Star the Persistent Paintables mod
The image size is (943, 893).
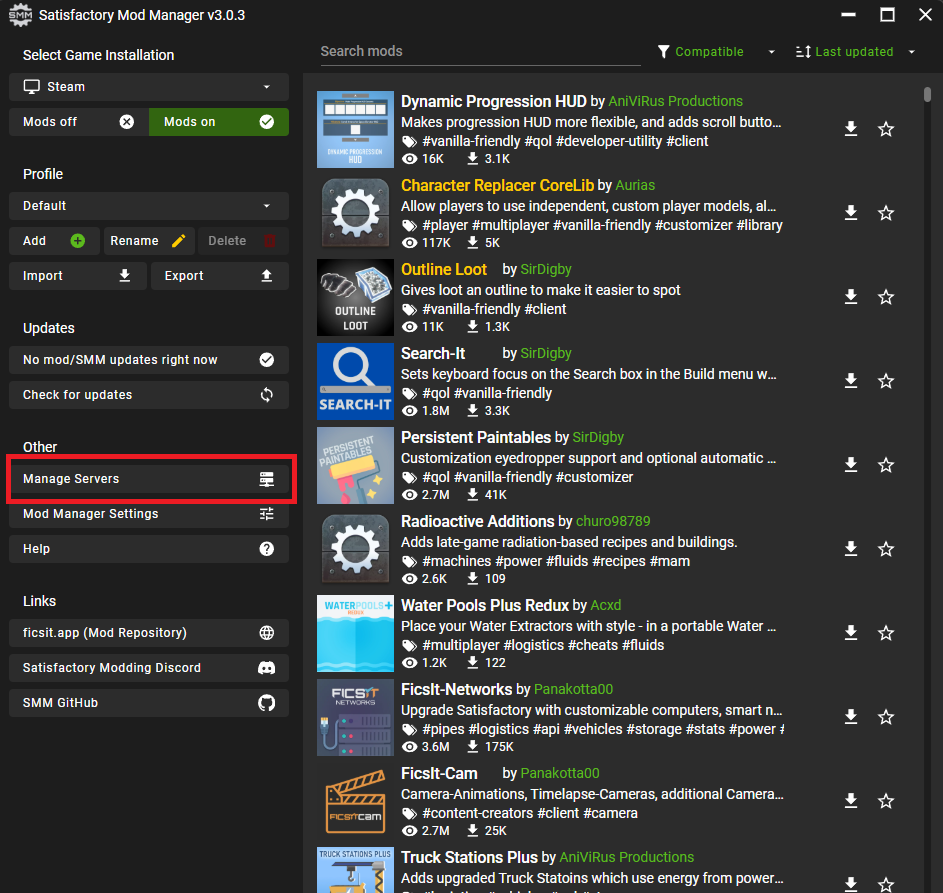[886, 465]
